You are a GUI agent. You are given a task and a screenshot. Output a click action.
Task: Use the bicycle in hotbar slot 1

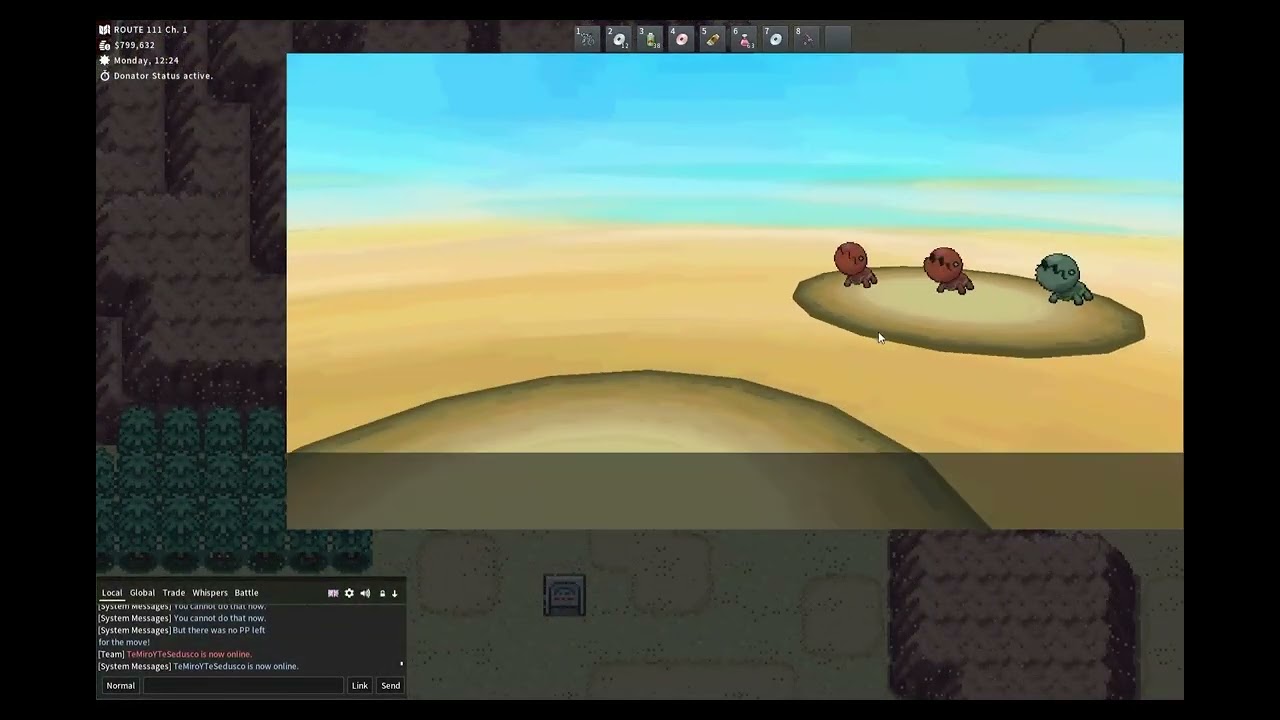tap(587, 39)
